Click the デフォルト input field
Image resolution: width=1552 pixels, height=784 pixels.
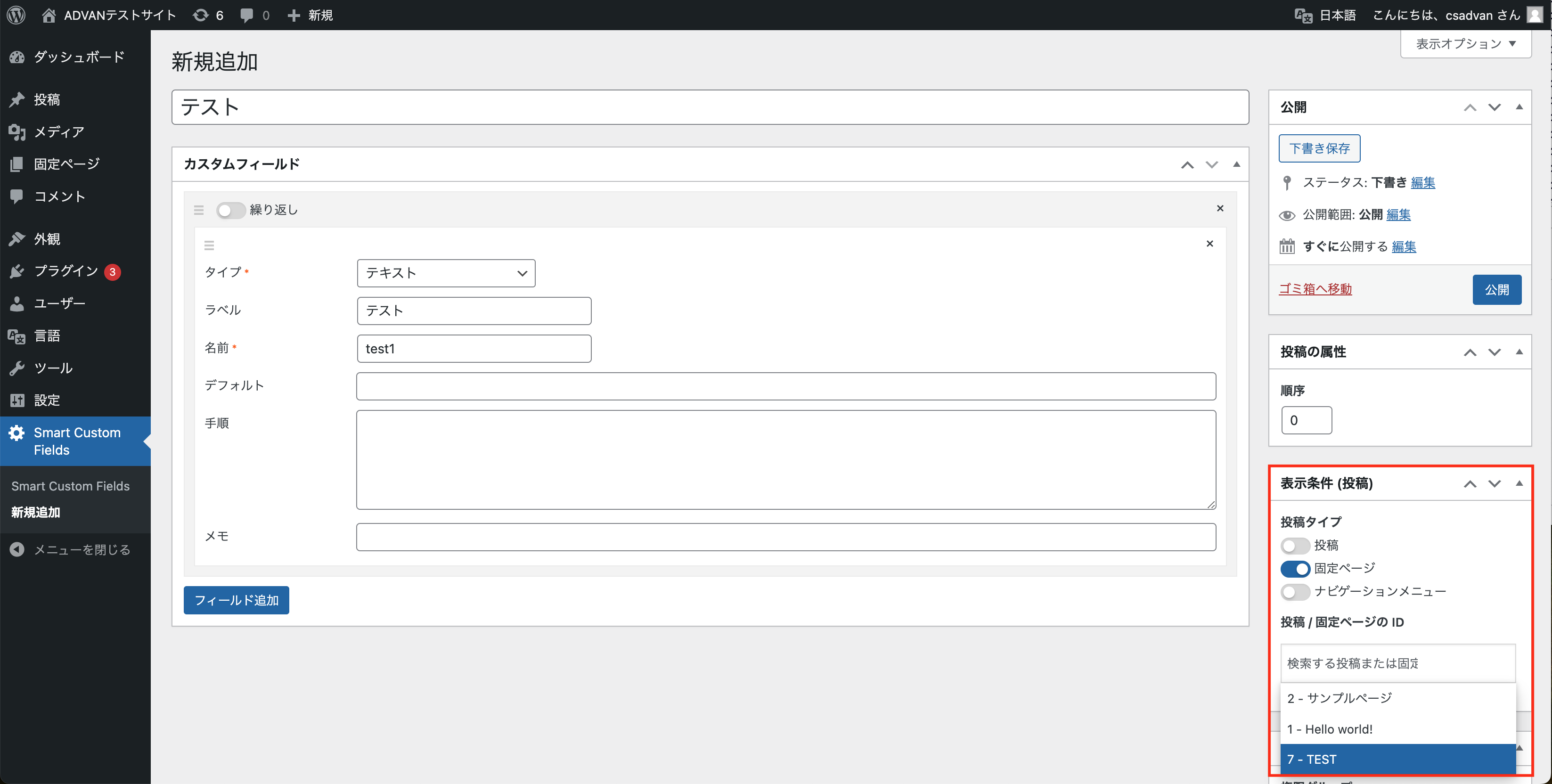[785, 386]
